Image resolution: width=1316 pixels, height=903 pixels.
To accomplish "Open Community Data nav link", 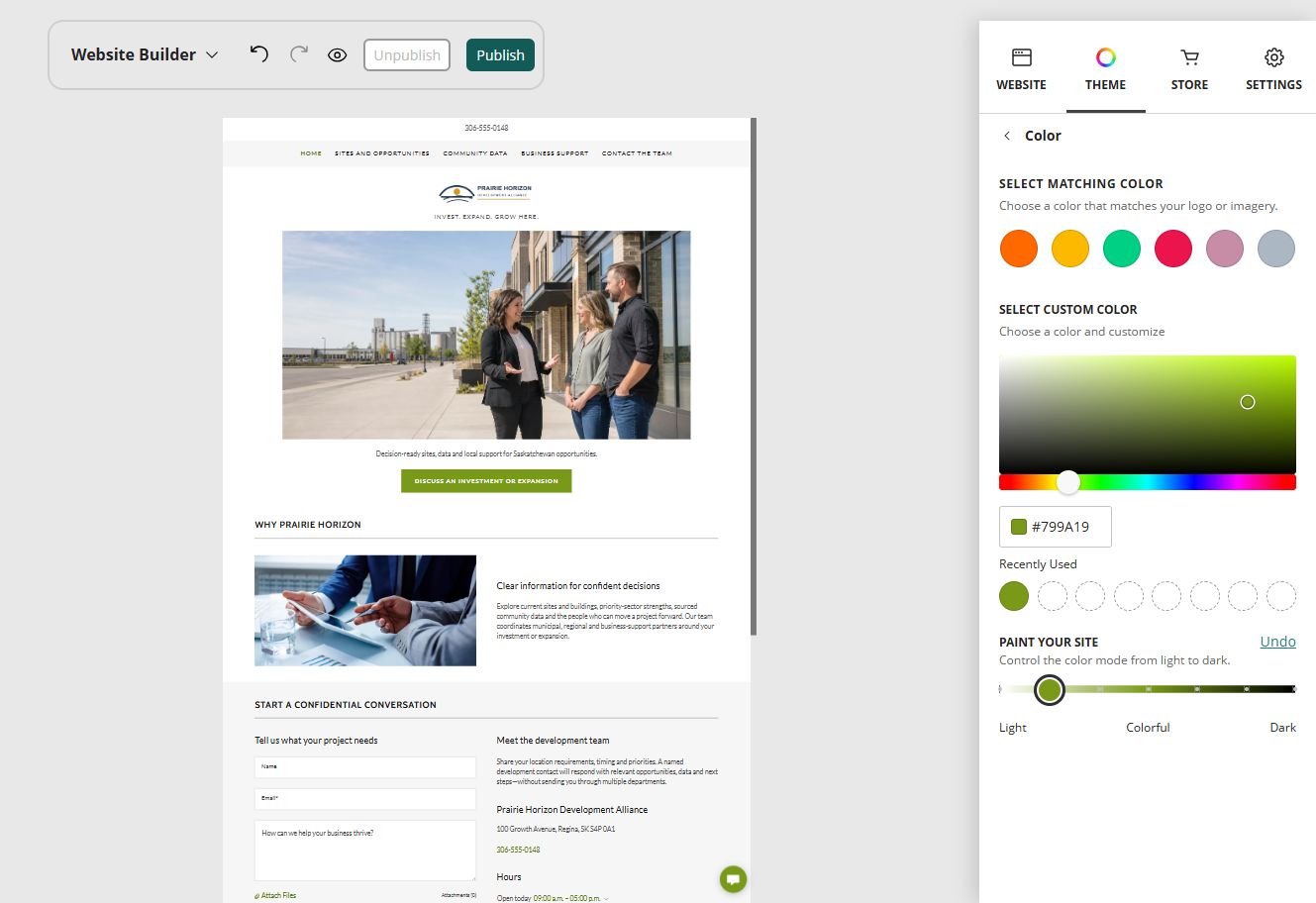I will pyautogui.click(x=475, y=153).
